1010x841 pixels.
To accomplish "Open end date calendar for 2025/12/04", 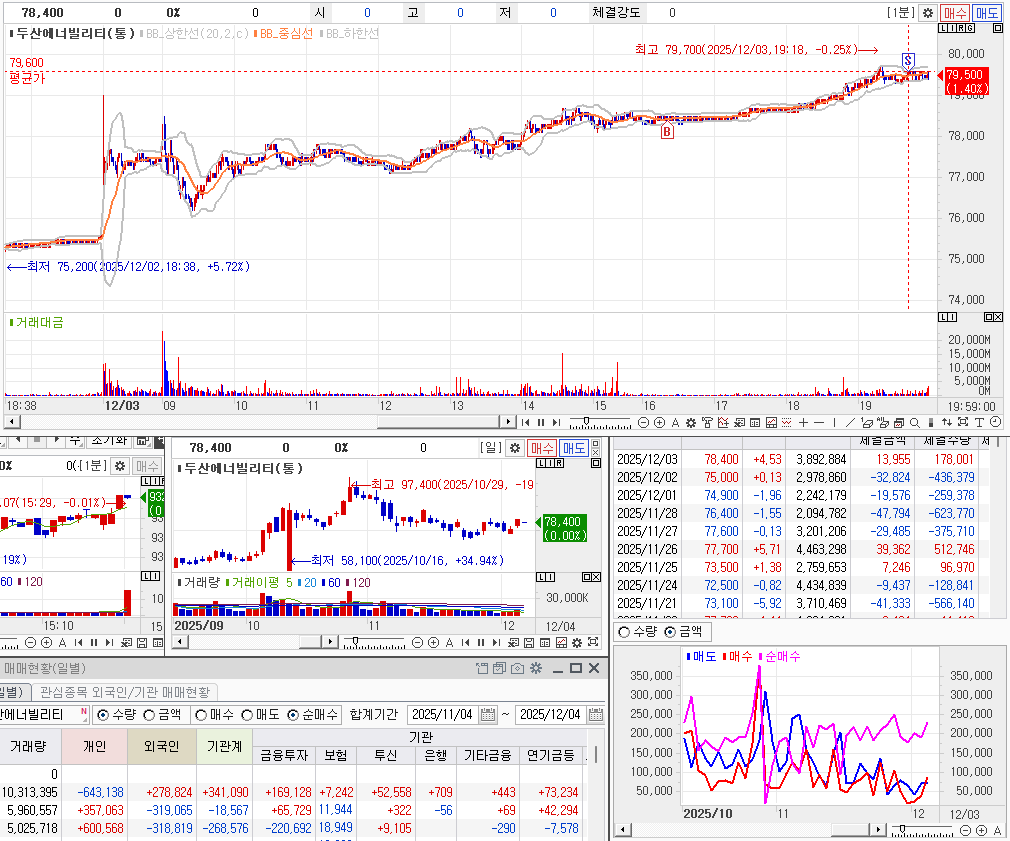I will coord(596,715).
